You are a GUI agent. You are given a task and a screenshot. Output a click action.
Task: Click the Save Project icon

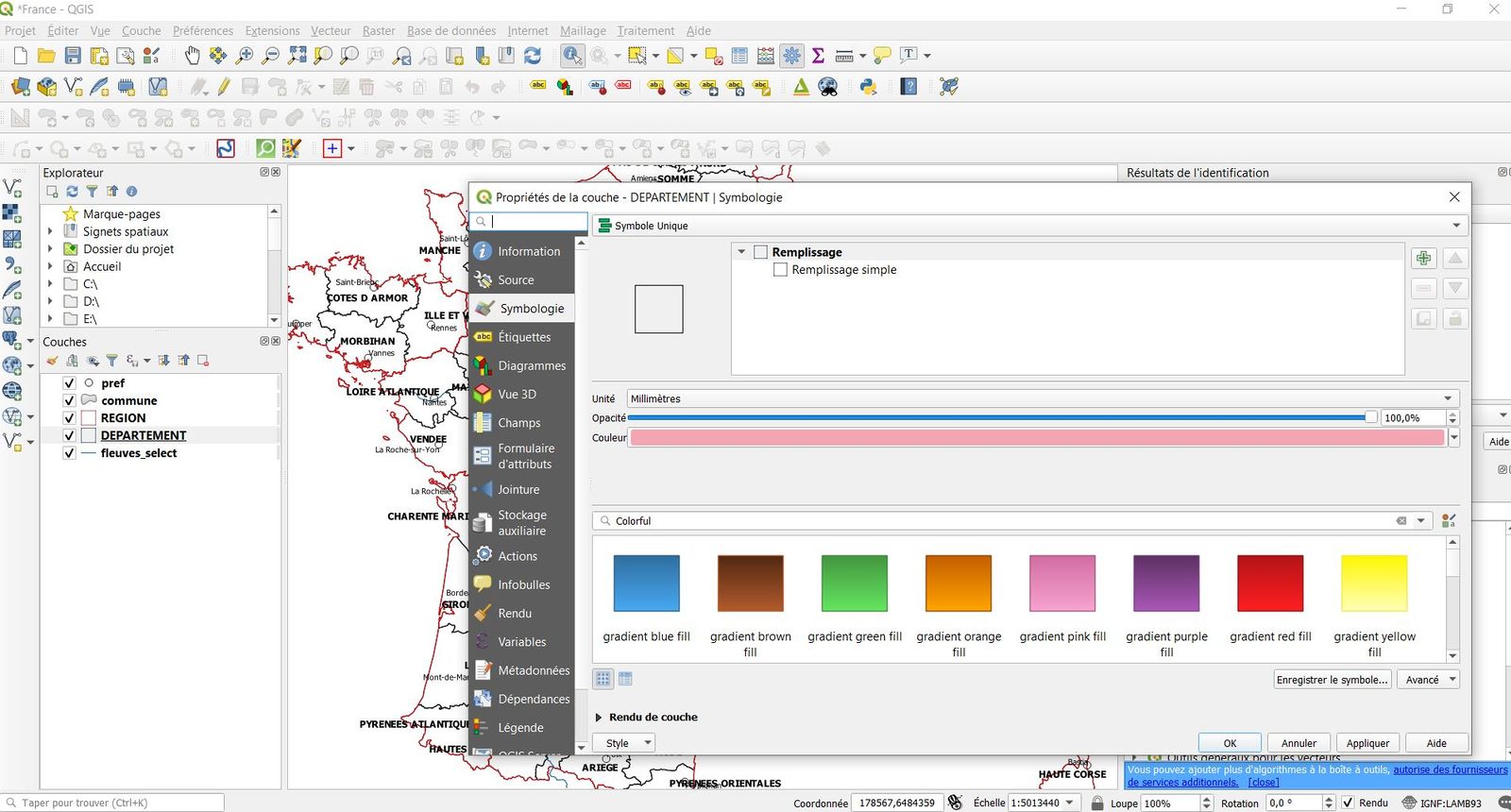click(73, 56)
